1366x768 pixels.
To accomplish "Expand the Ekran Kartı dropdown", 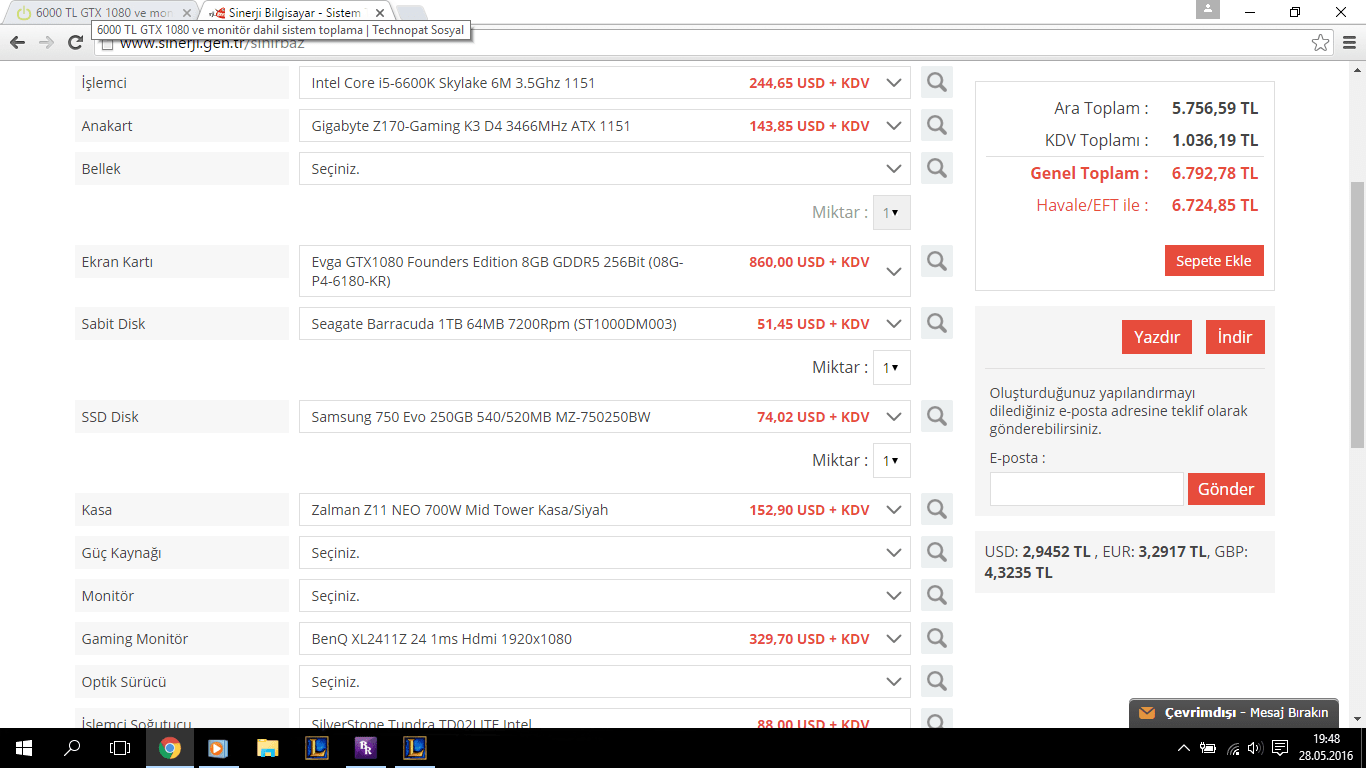I will (605, 271).
